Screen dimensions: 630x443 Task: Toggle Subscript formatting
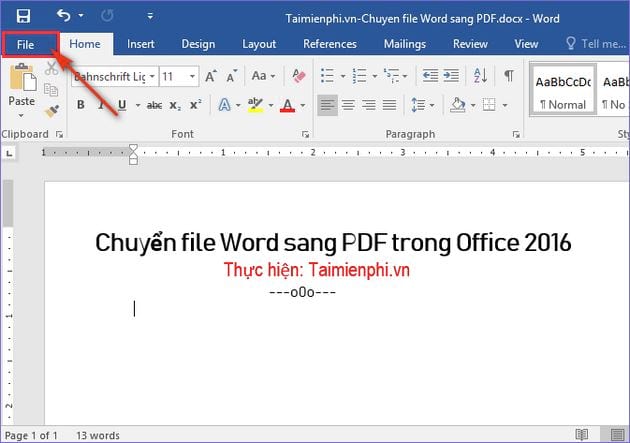[175, 106]
